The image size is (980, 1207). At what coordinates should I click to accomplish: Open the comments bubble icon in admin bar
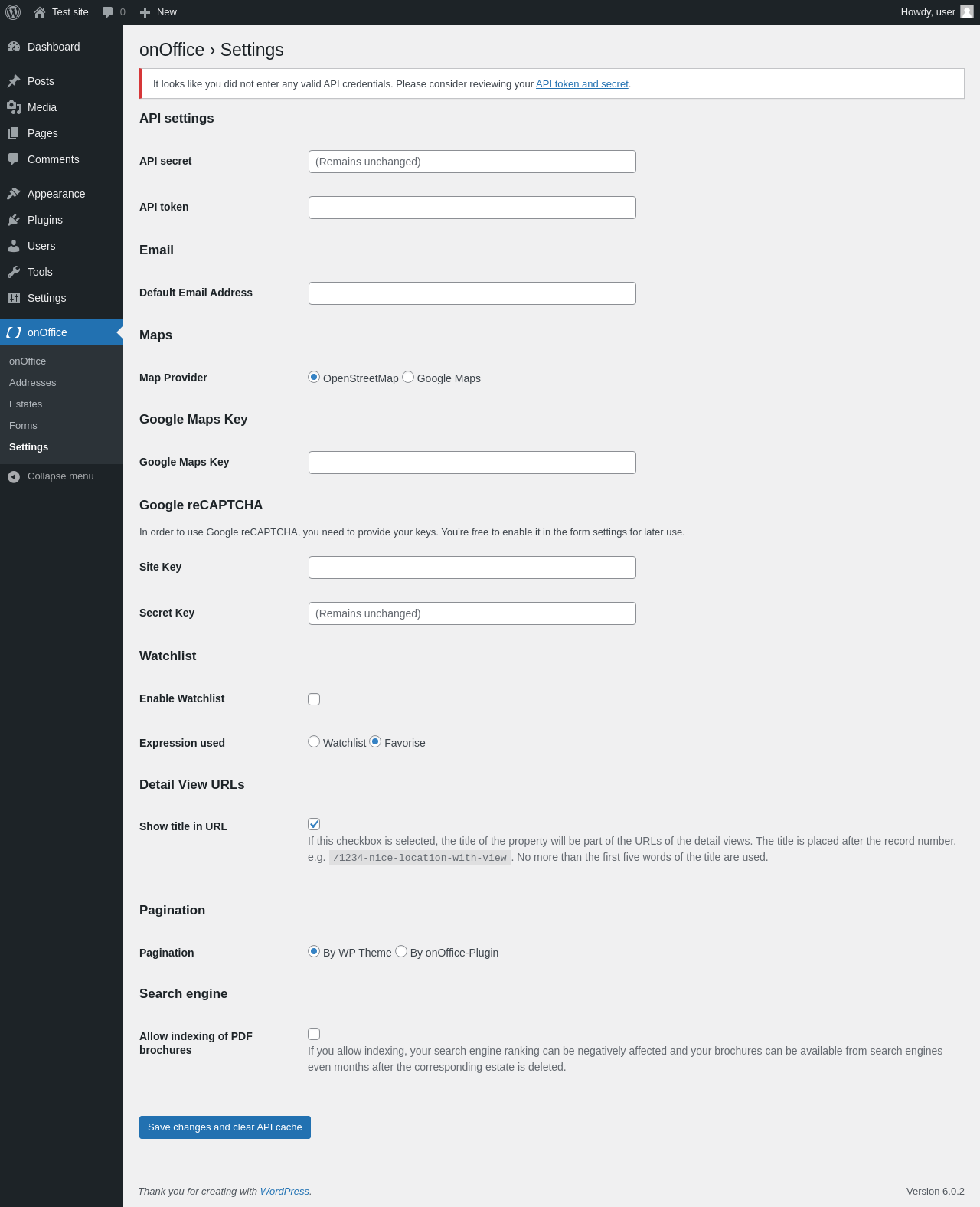107,12
